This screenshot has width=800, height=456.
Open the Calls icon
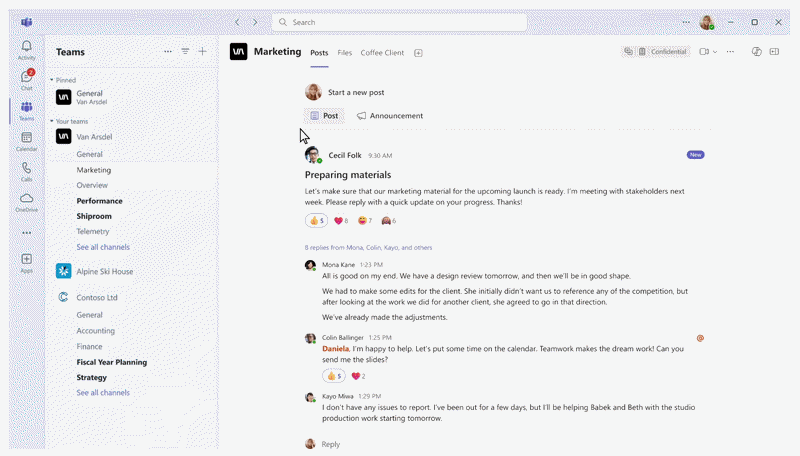point(27,172)
